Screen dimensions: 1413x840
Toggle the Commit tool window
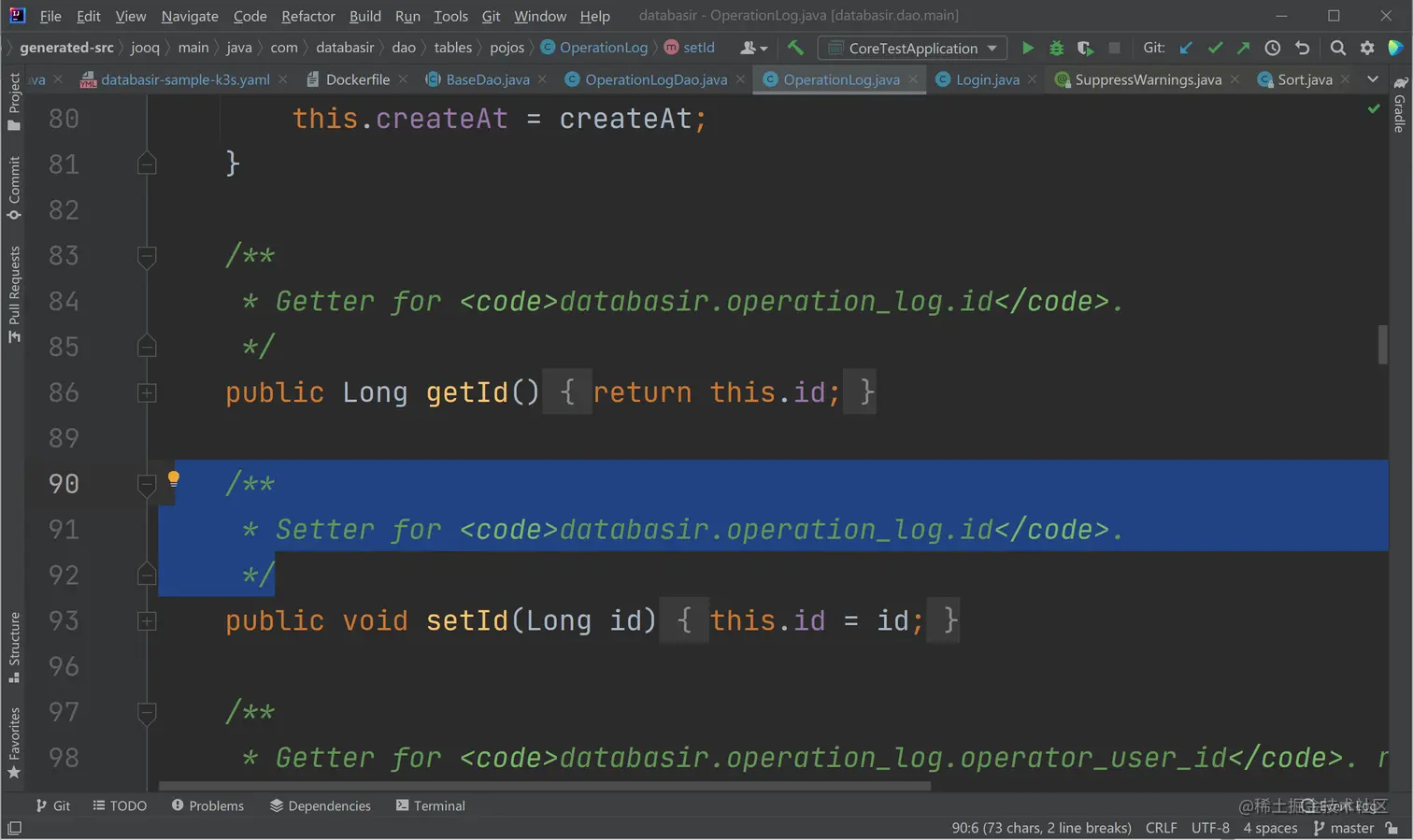(14, 189)
